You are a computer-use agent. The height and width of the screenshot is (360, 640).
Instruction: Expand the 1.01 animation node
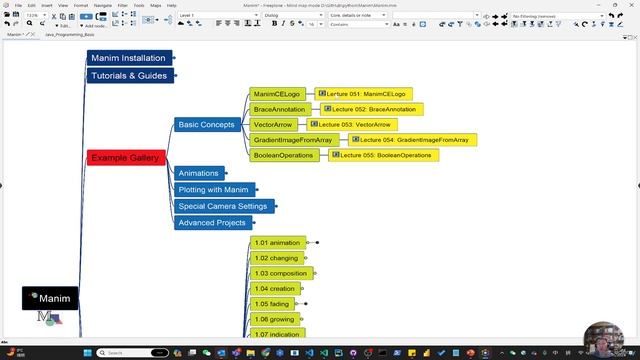(x=317, y=242)
